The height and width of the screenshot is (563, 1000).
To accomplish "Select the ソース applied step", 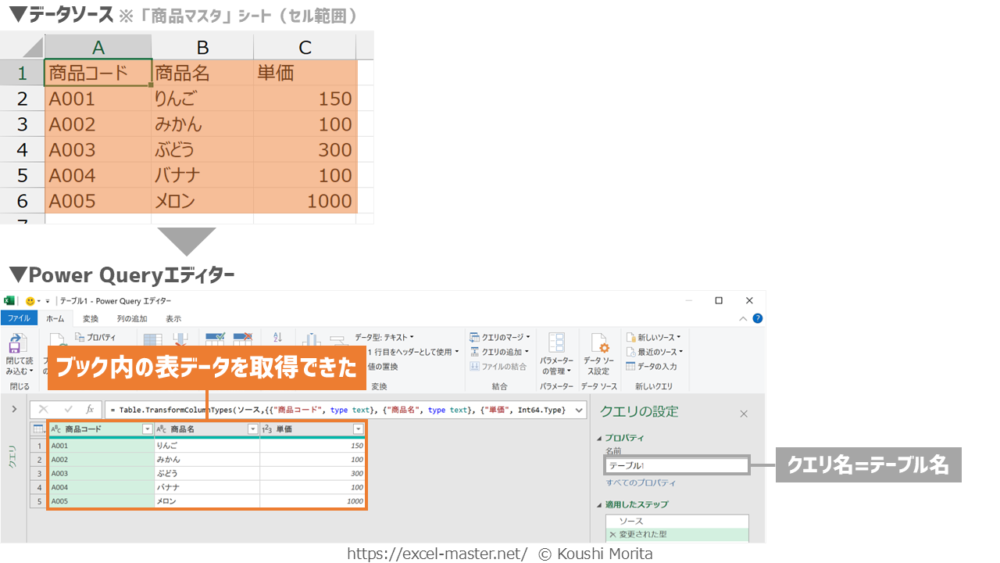I will [x=631, y=521].
